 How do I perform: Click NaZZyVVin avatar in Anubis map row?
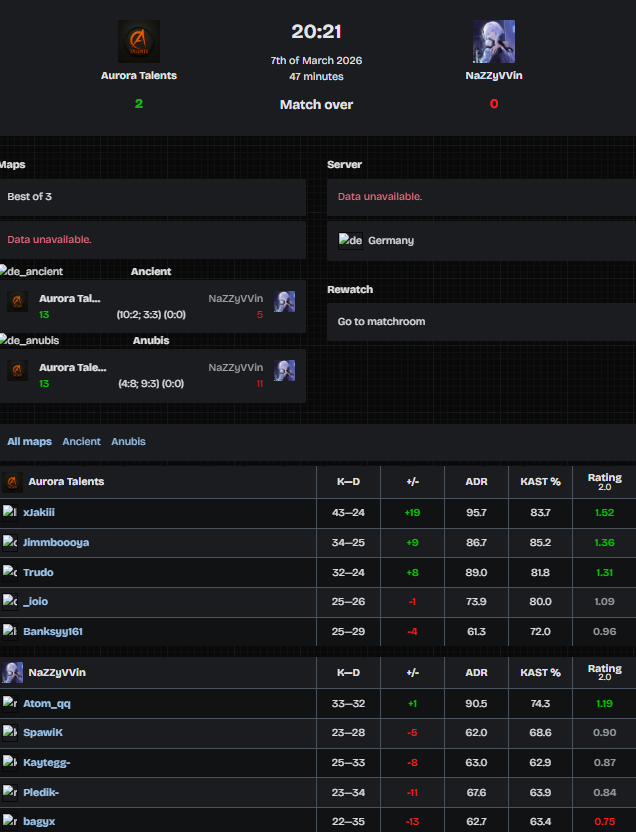284,370
